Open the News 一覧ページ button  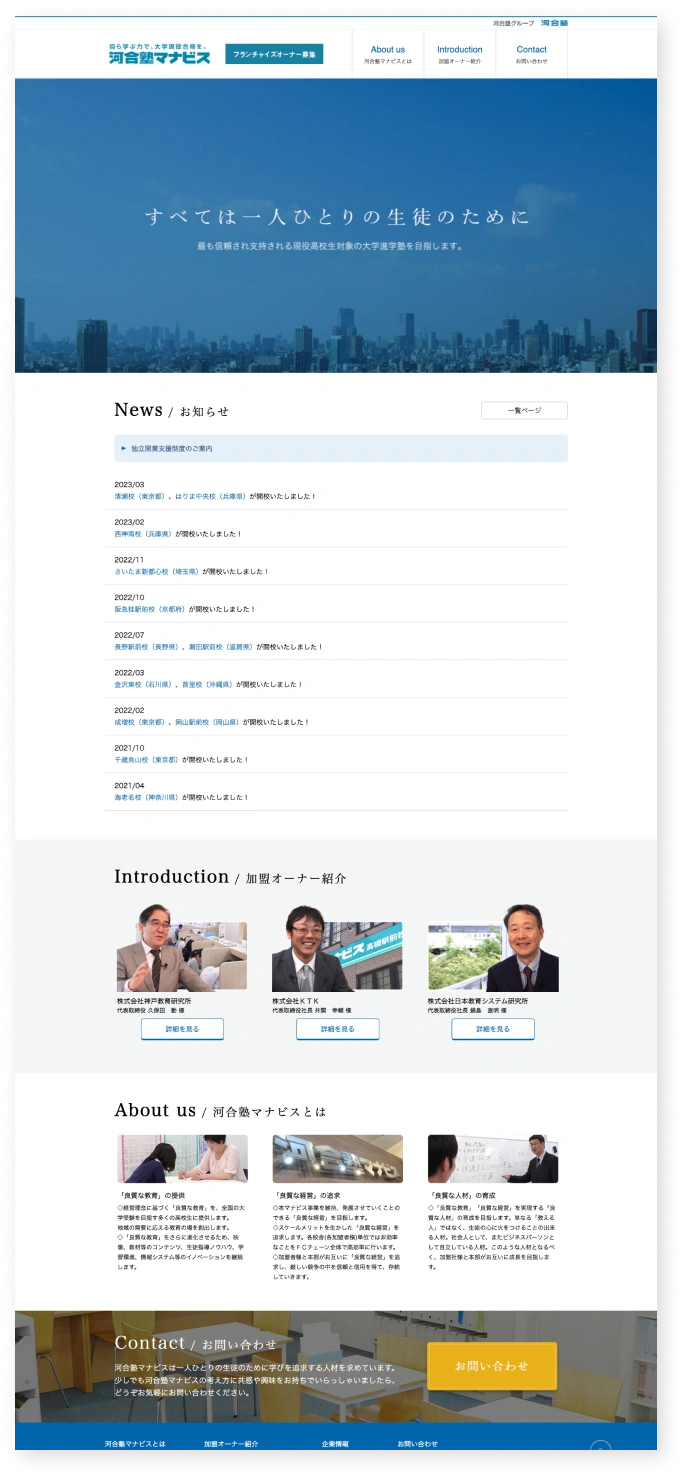pyautogui.click(x=524, y=410)
